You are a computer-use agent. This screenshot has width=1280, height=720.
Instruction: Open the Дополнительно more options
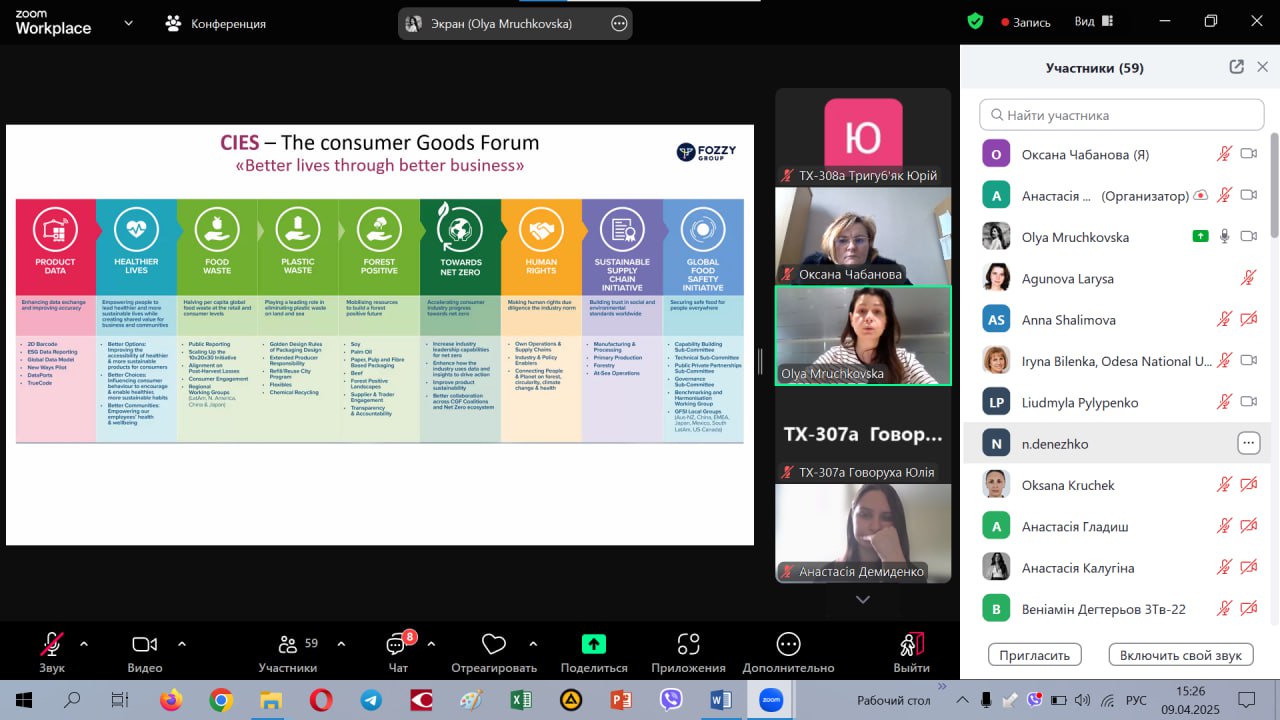click(x=788, y=652)
